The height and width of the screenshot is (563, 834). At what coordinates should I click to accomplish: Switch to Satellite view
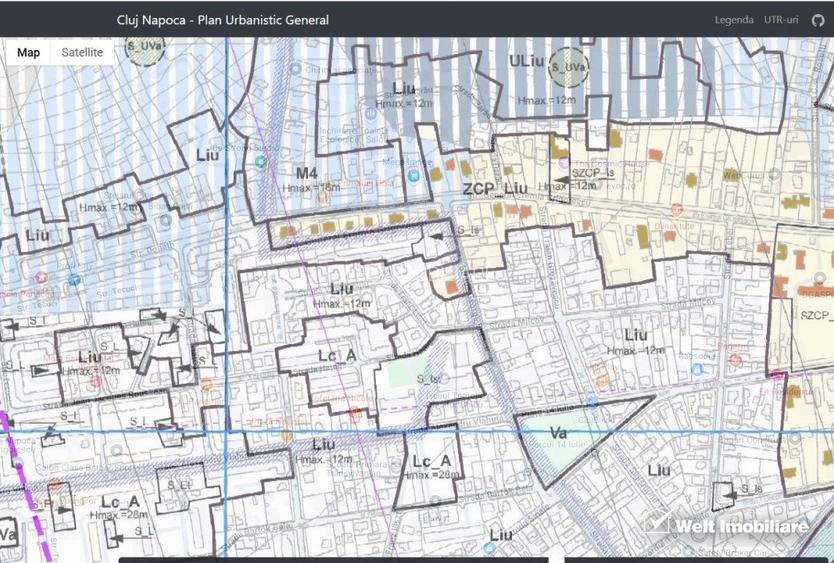(x=82, y=53)
